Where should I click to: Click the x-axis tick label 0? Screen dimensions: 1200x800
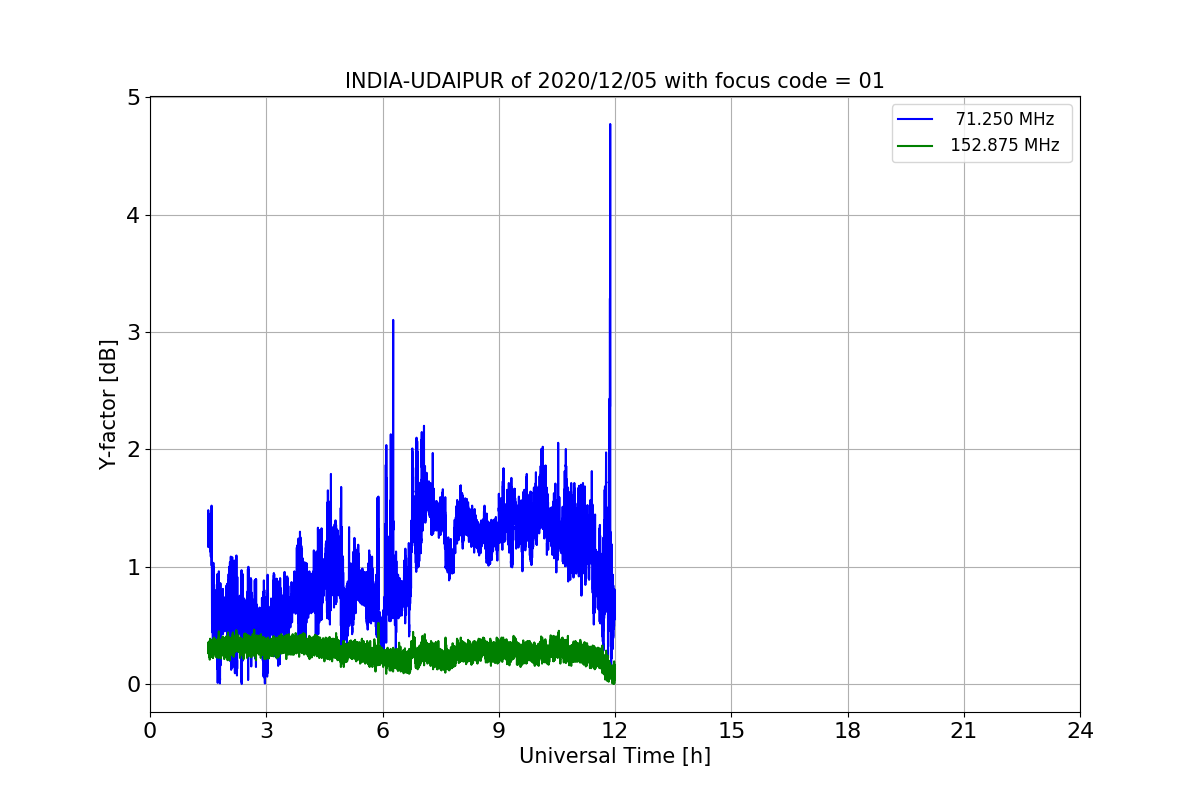150,731
